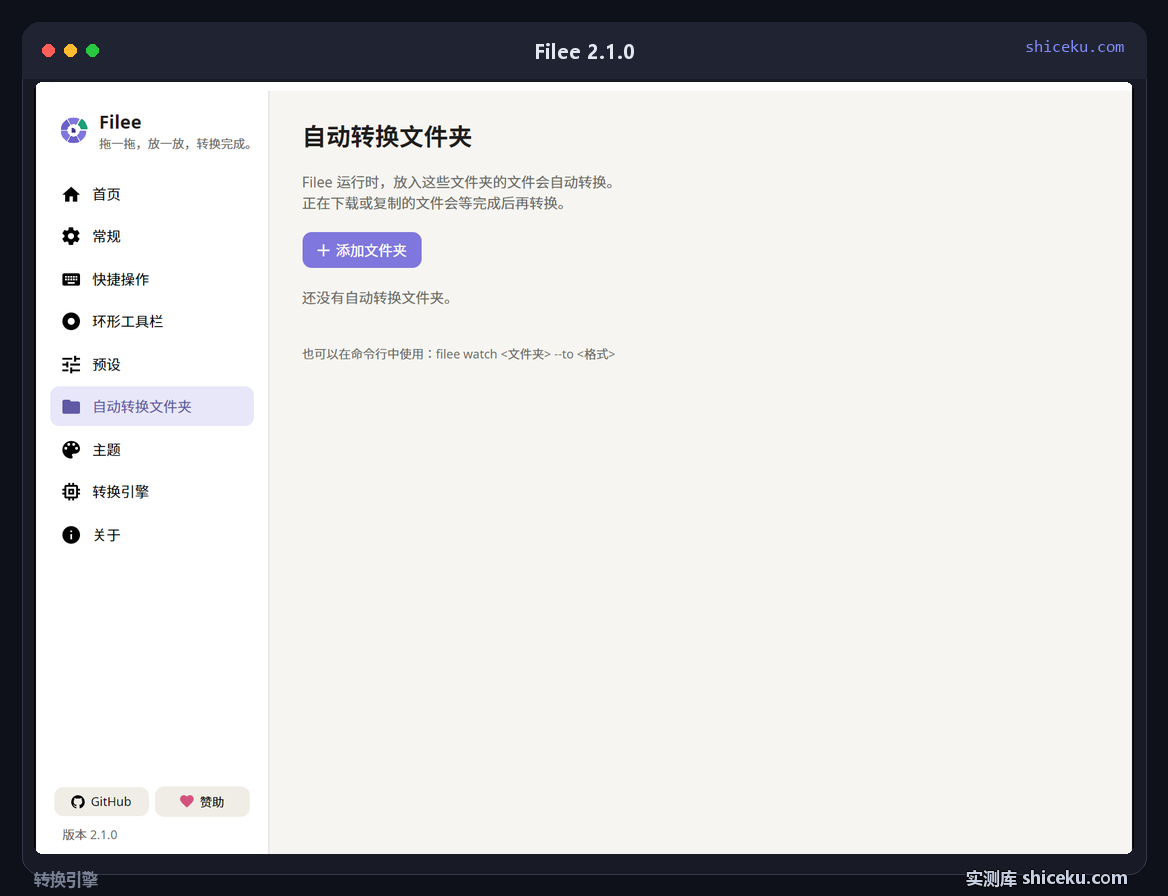Click the 自动转换文件夹 page heading
Image resolution: width=1168 pixels, height=896 pixels.
(387, 136)
